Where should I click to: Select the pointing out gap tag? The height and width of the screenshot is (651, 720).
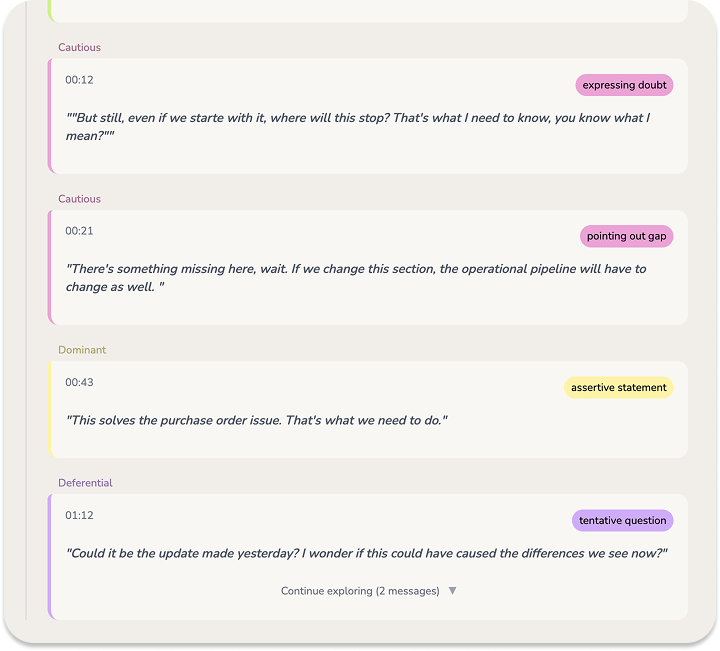[626, 236]
